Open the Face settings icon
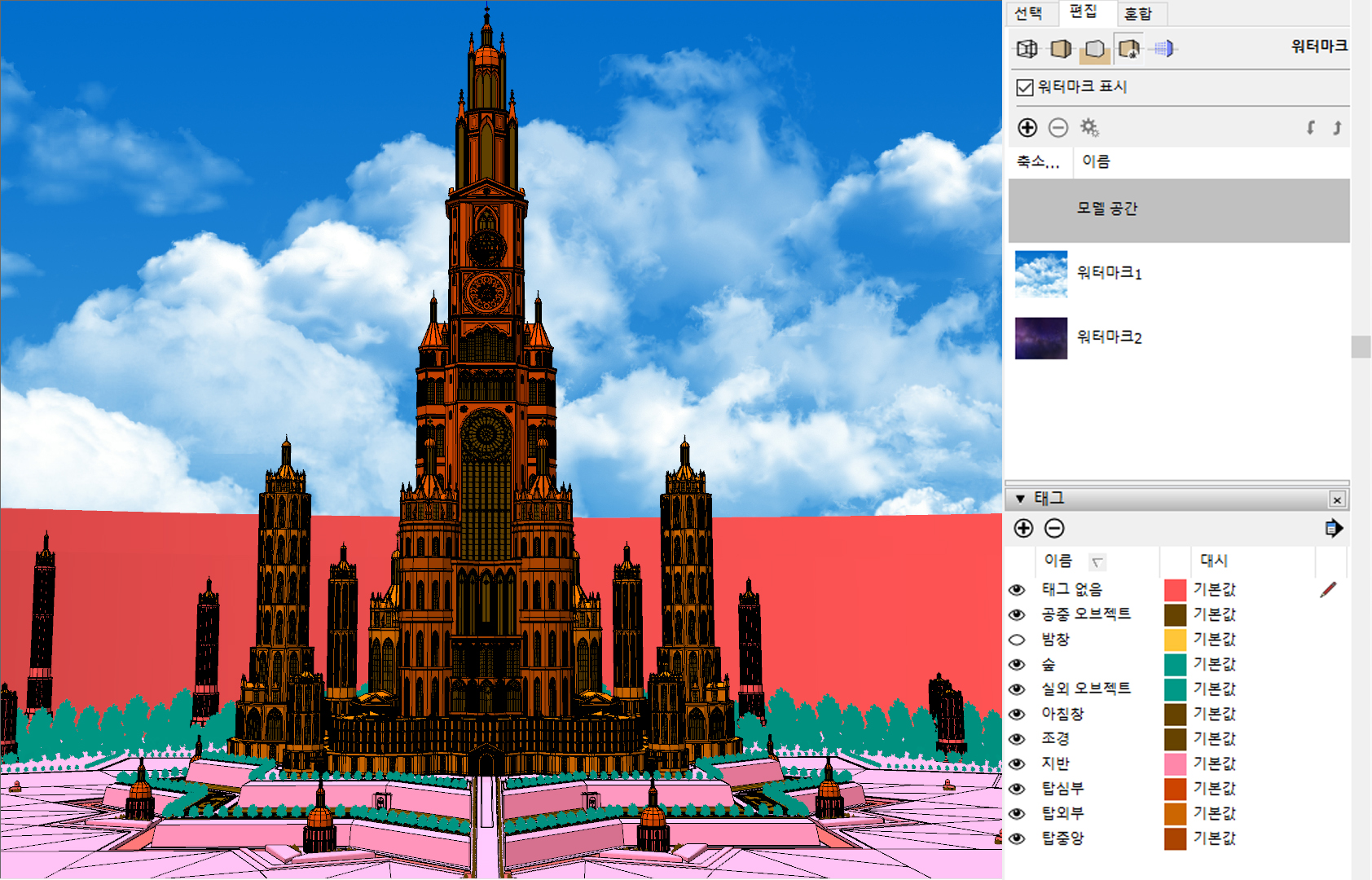Viewport: 1372px width, 880px height. [1061, 49]
